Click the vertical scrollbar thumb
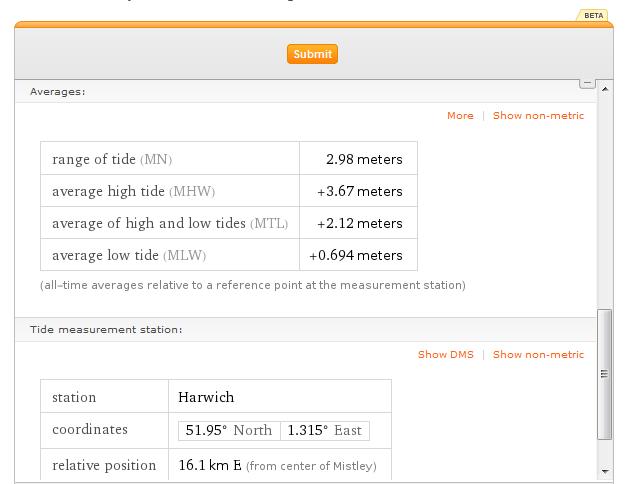The image size is (628, 484). (x=604, y=374)
